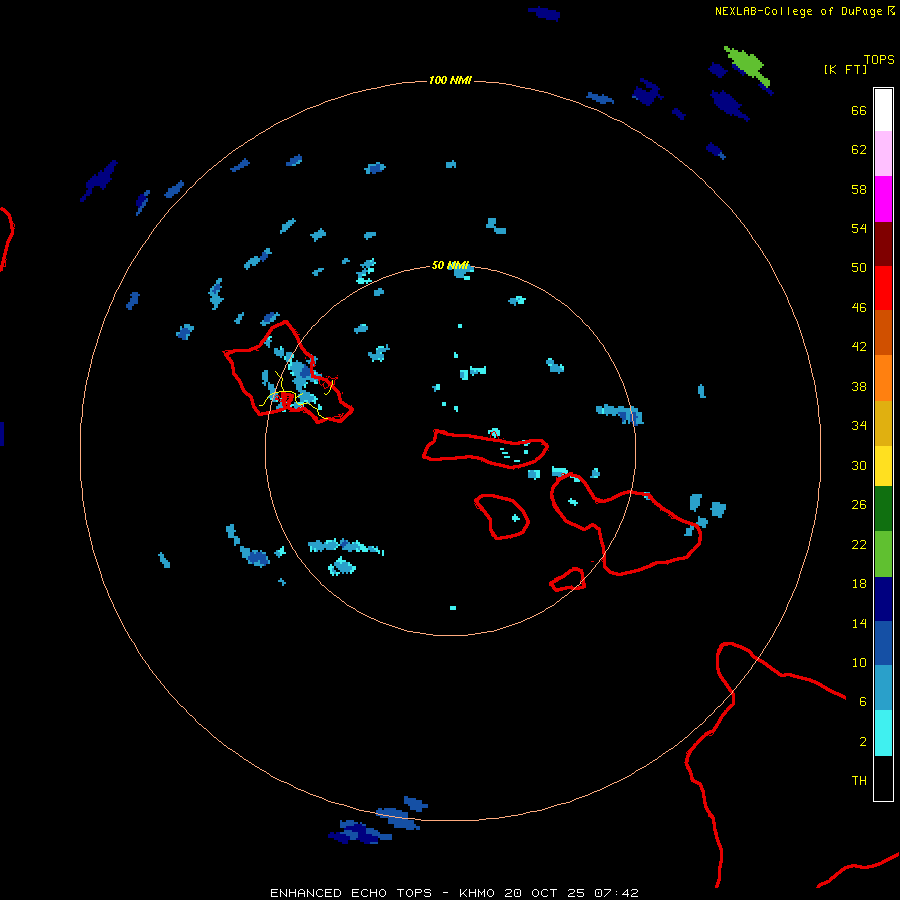Click the white color swatch above 66
Screen dimensions: 900x900
(883, 110)
